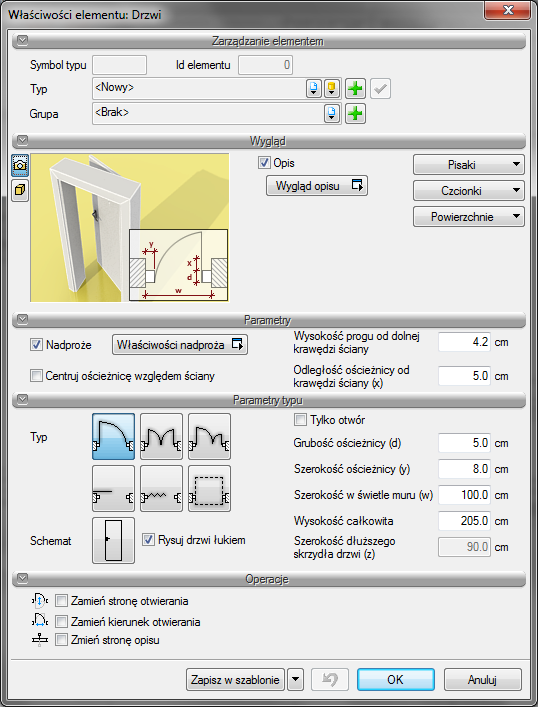Select the single-leaf swing door type icon
Viewport: 538px width, 707px height.
pyautogui.click(x=113, y=436)
